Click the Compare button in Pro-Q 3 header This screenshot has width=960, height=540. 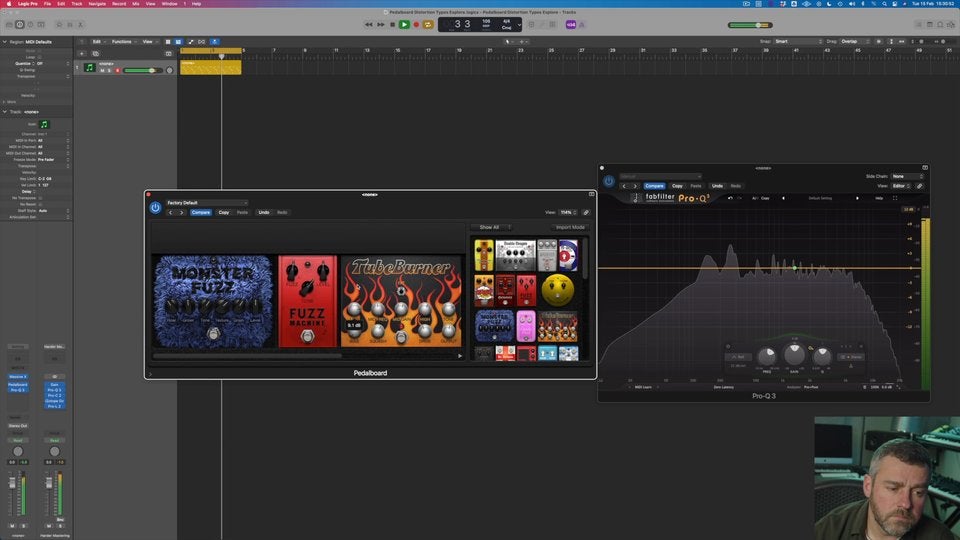(x=654, y=186)
